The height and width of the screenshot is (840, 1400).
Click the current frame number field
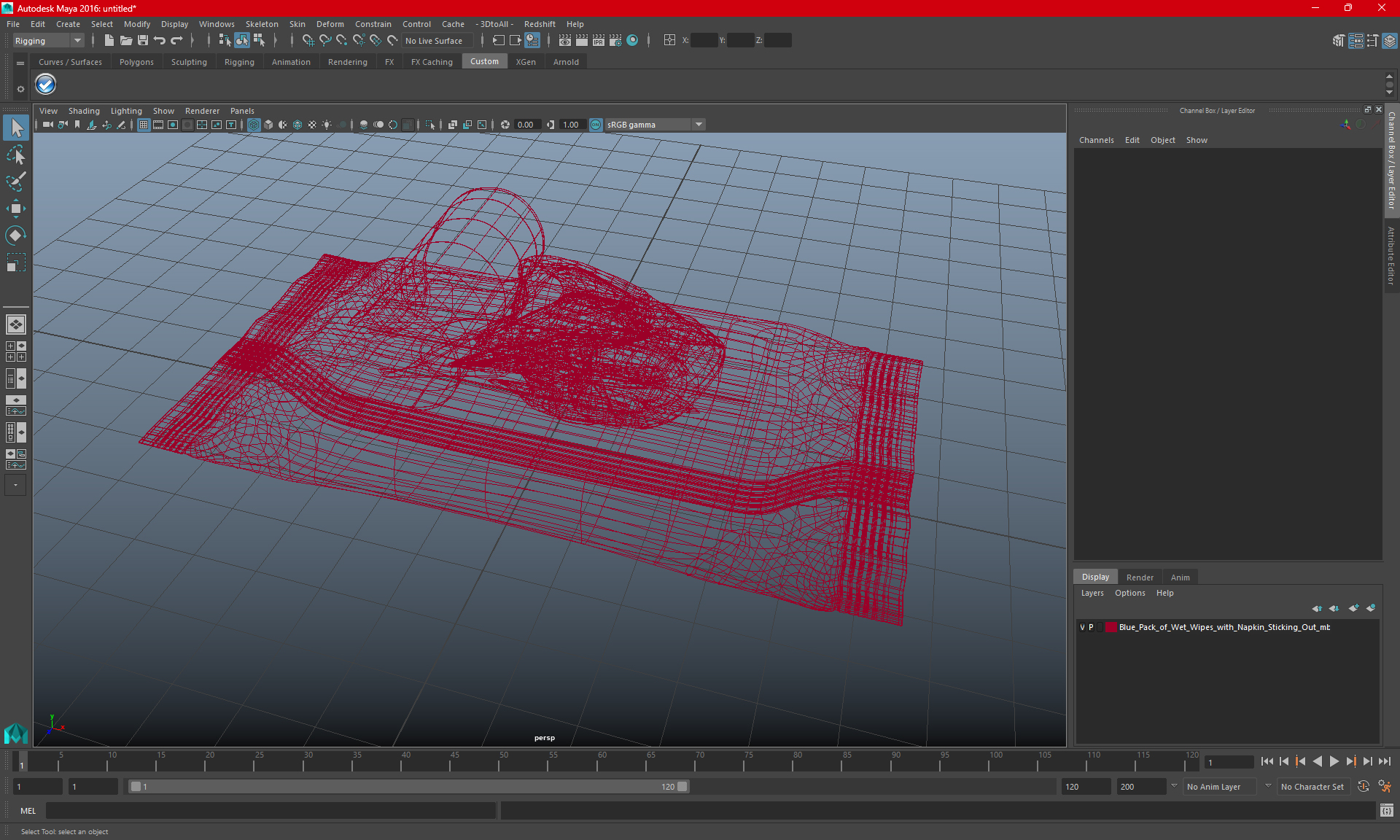pos(1229,762)
